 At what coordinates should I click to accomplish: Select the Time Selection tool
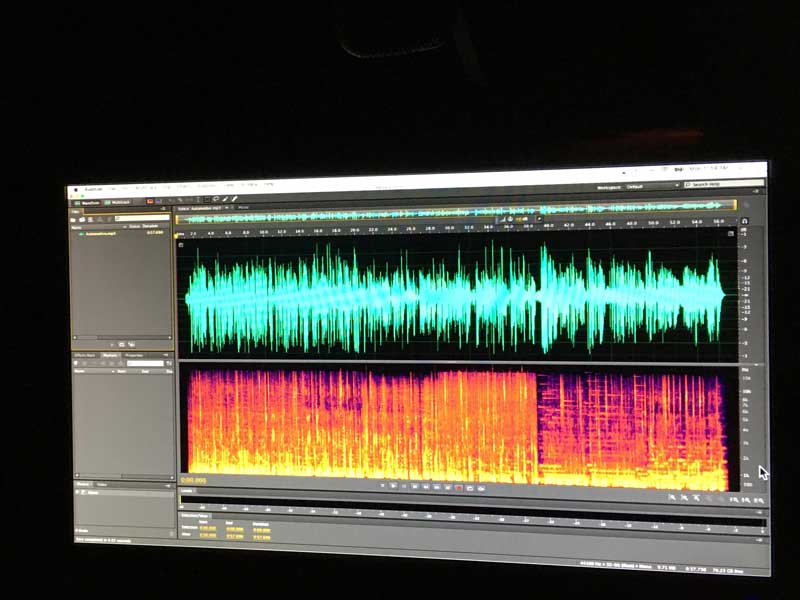coord(198,199)
